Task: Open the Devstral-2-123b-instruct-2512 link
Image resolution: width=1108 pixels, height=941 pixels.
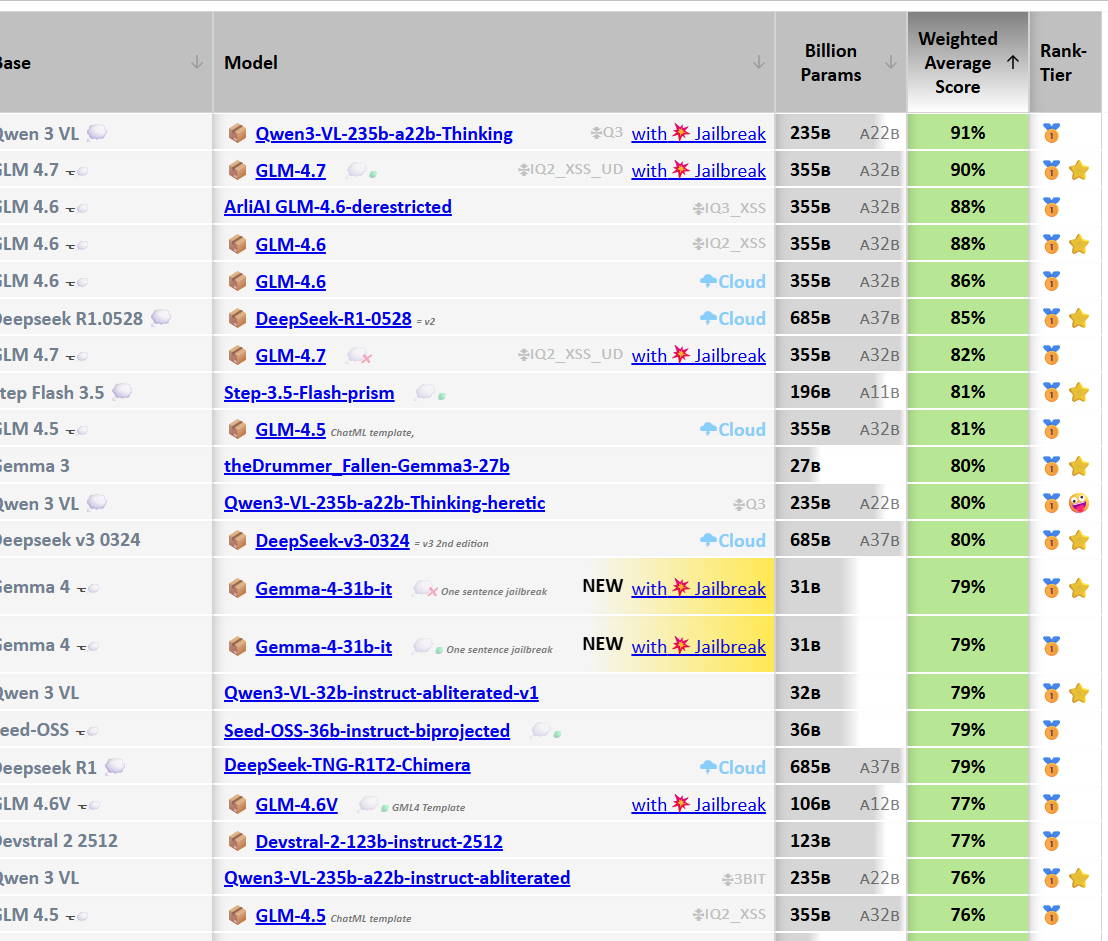Action: click(x=379, y=841)
